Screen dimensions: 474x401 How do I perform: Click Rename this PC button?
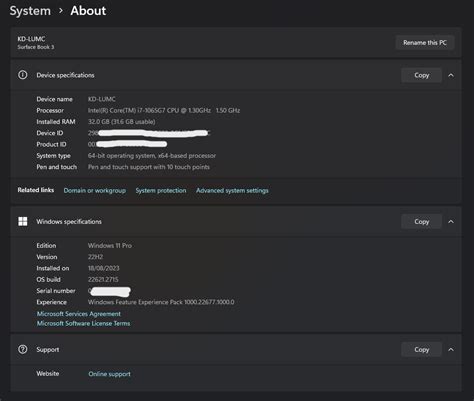coord(425,43)
